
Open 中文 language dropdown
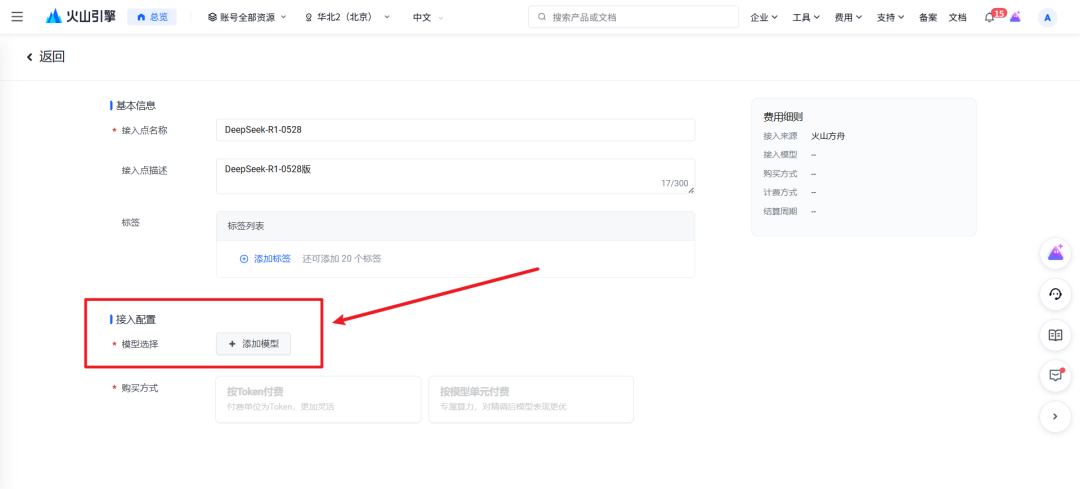coord(428,17)
